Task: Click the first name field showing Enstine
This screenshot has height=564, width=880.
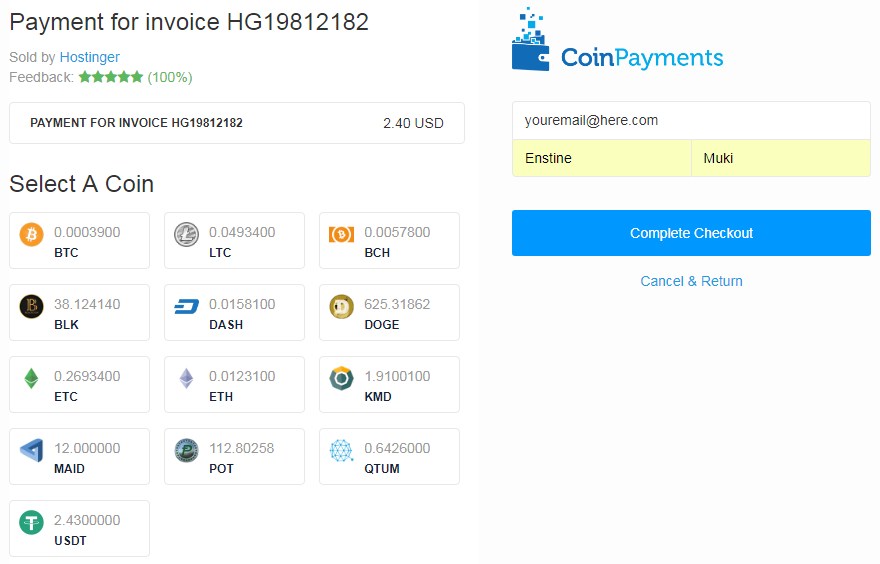Action: tap(602, 158)
